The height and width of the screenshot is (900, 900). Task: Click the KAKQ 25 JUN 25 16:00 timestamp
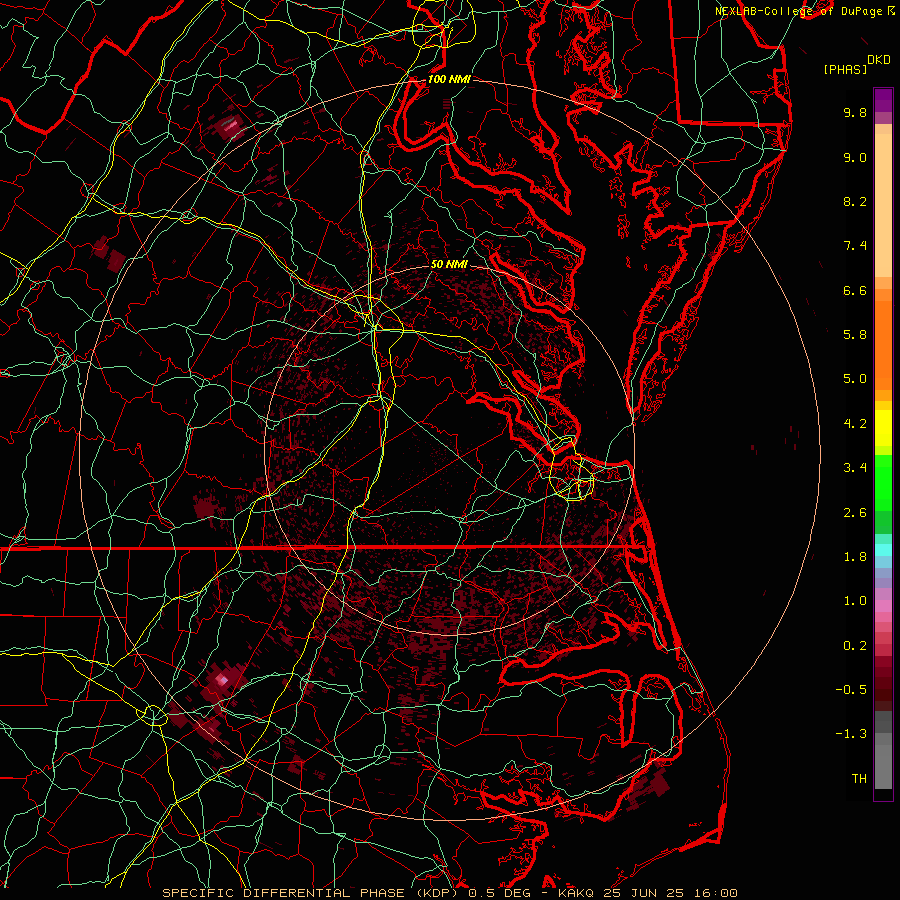(x=647, y=893)
